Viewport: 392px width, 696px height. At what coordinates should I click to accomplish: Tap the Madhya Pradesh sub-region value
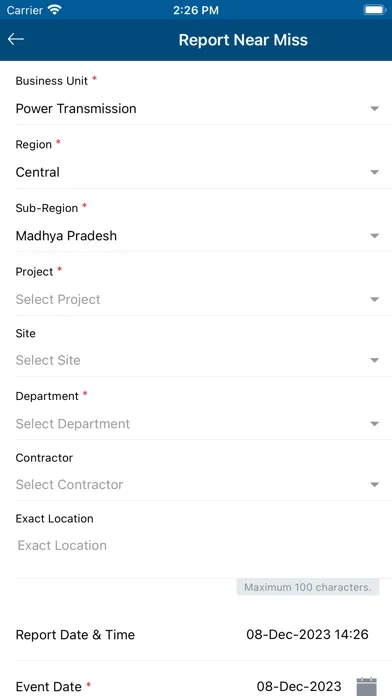(66, 236)
